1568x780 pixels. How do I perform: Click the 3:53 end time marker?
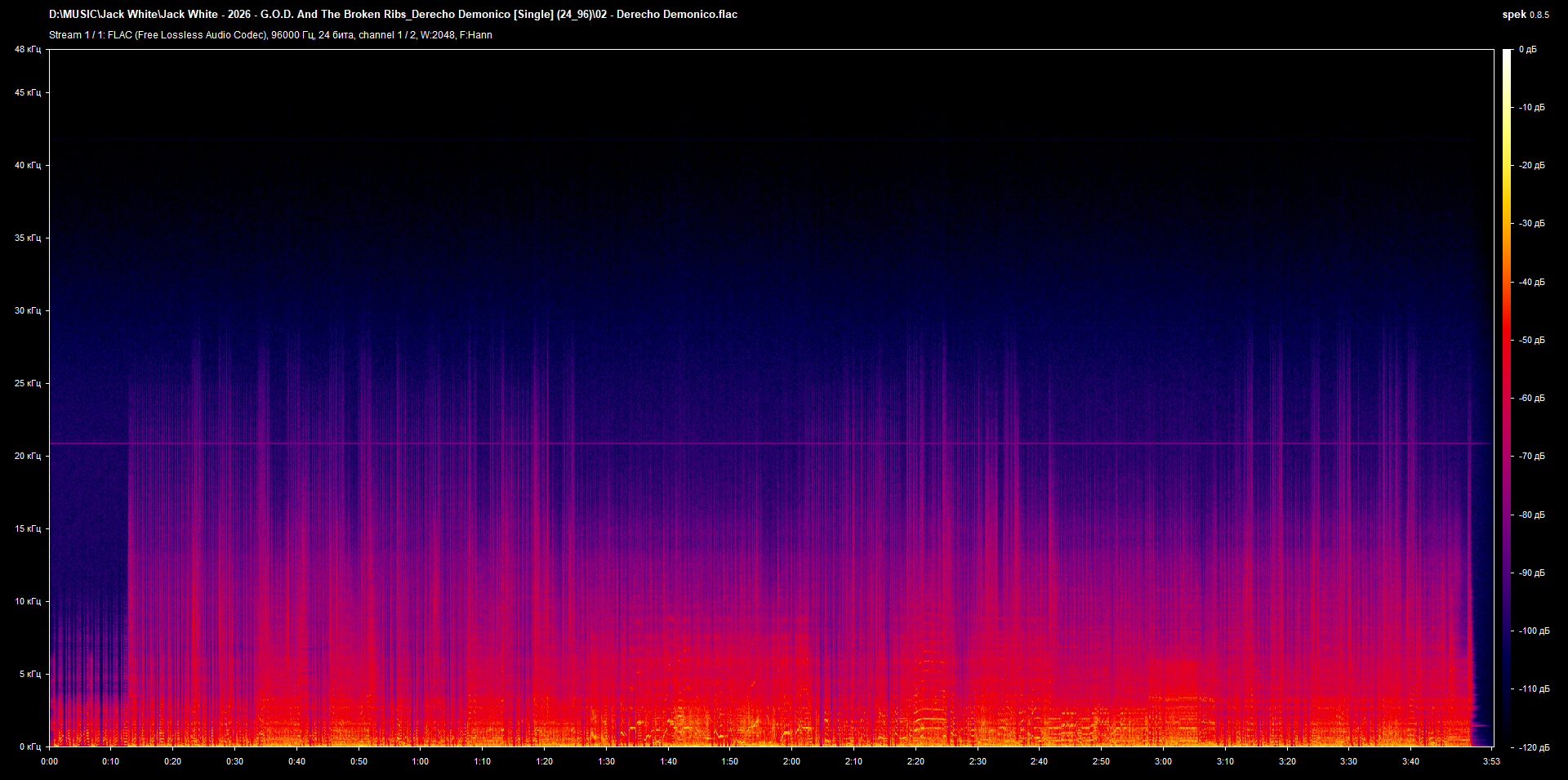1492,760
